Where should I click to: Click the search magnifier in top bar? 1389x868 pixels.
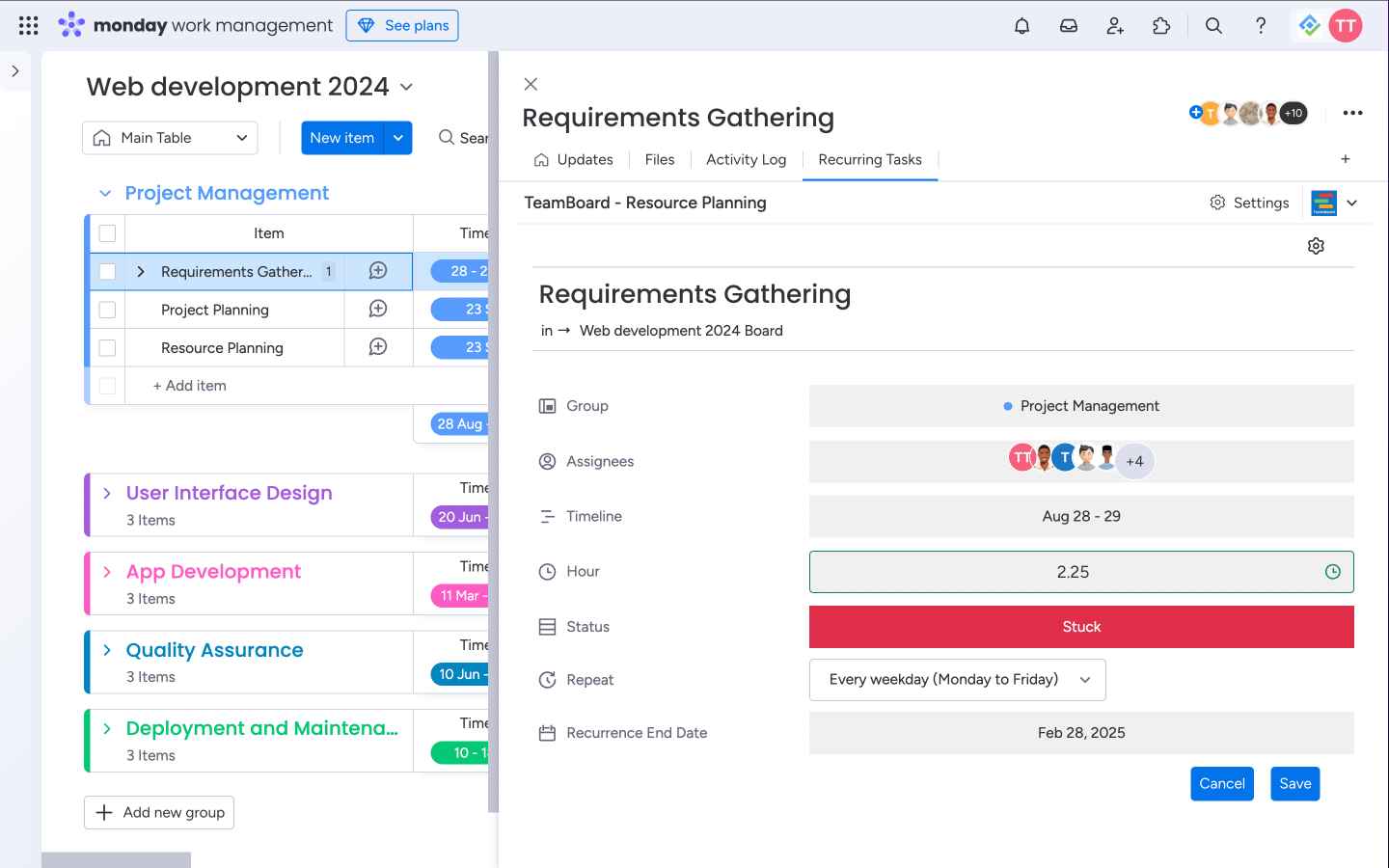(x=1213, y=26)
